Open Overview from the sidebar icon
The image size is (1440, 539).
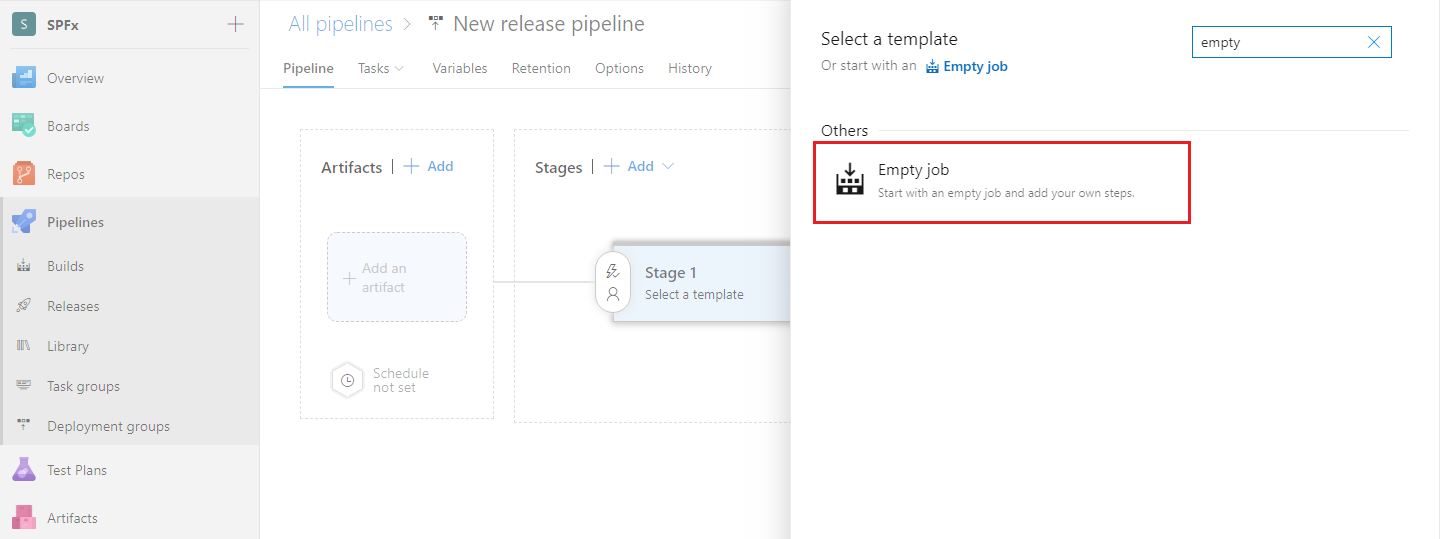pyautogui.click(x=24, y=78)
